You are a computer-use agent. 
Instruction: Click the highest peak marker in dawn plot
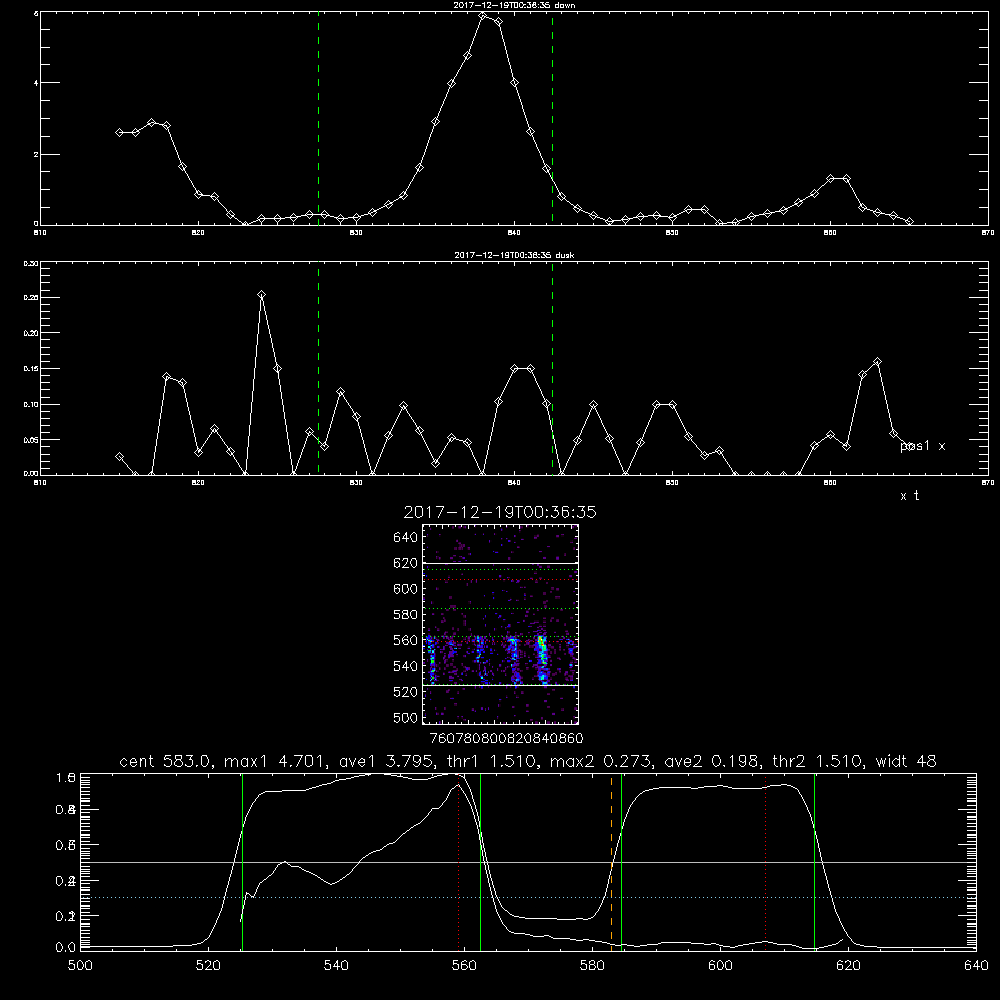pyautogui.click(x=483, y=16)
